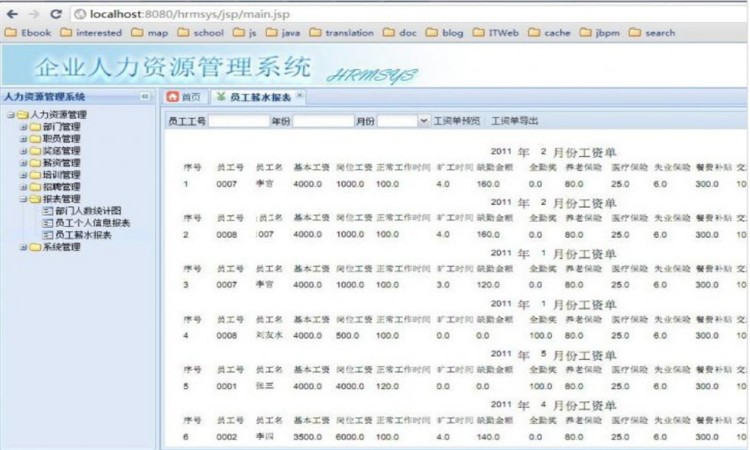Image resolution: width=750 pixels, height=450 pixels.
Task: Select 员工薪水报表 in the tree
Action: click(x=83, y=235)
